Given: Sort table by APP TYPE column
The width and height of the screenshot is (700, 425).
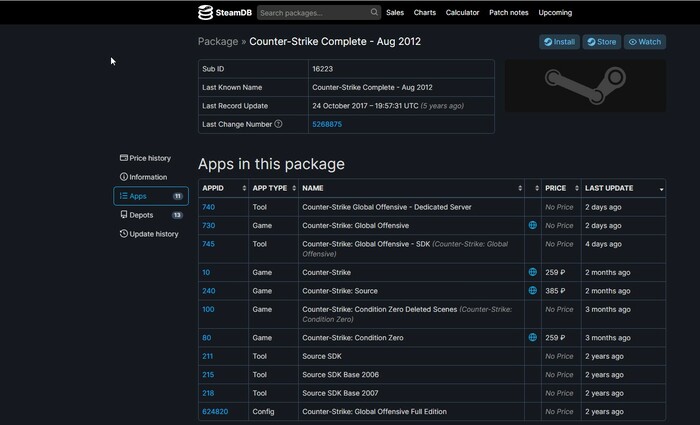Looking at the screenshot, I should coord(273,188).
